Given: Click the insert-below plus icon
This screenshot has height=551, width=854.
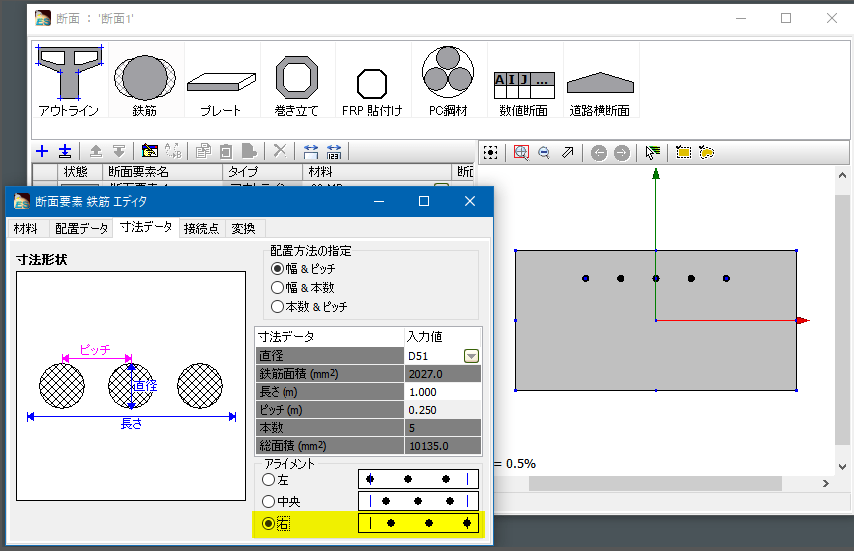Looking at the screenshot, I should coord(65,151).
